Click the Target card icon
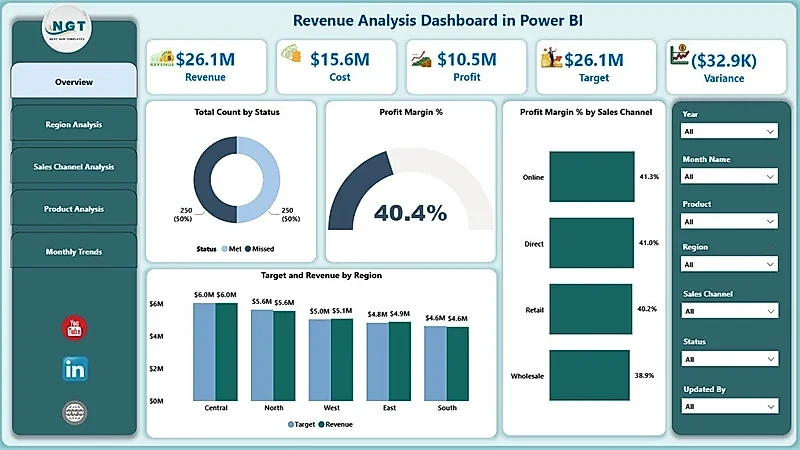This screenshot has width=800, height=450. coord(551,57)
